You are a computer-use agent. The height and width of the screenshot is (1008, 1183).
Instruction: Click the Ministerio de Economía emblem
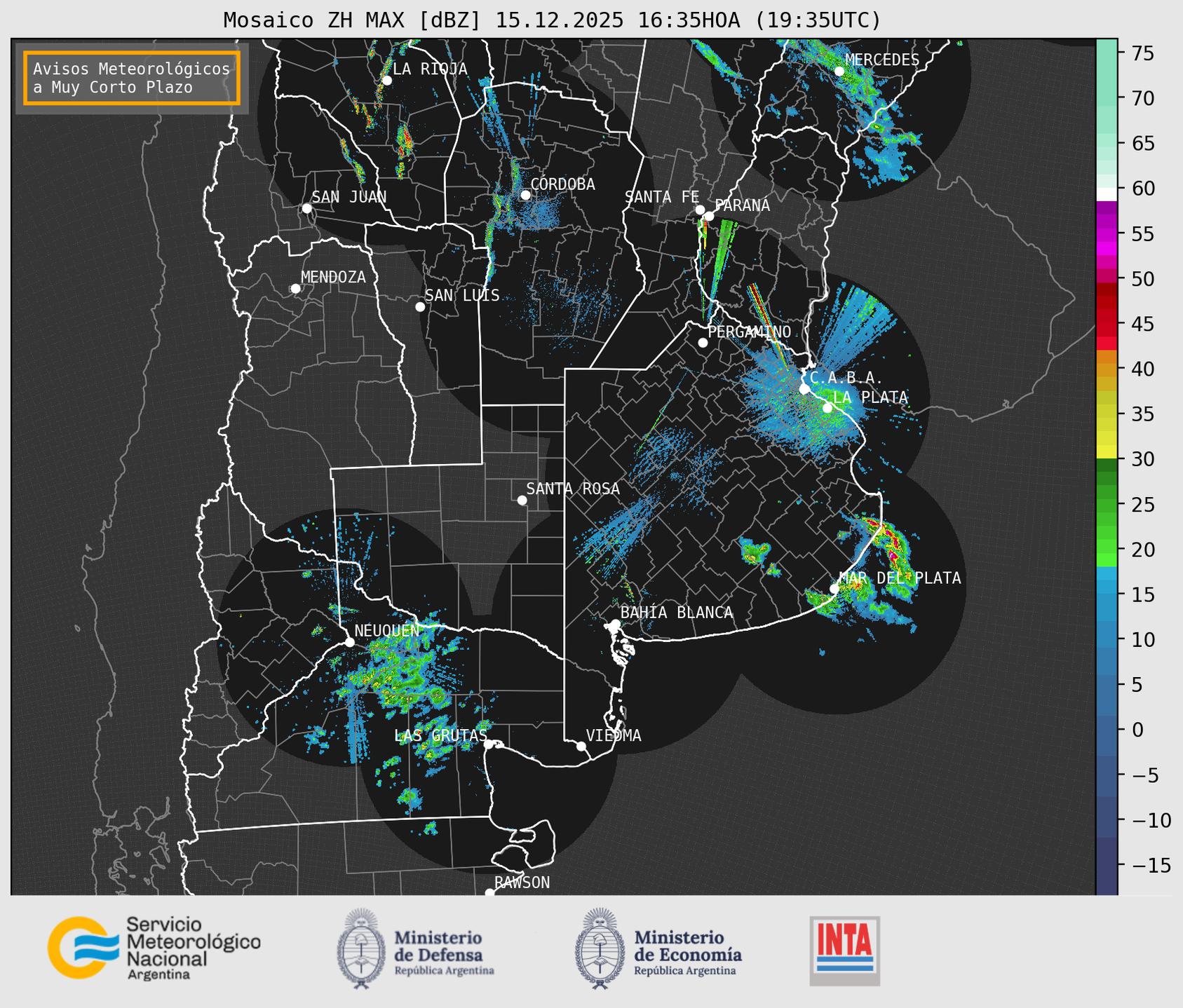[600, 948]
